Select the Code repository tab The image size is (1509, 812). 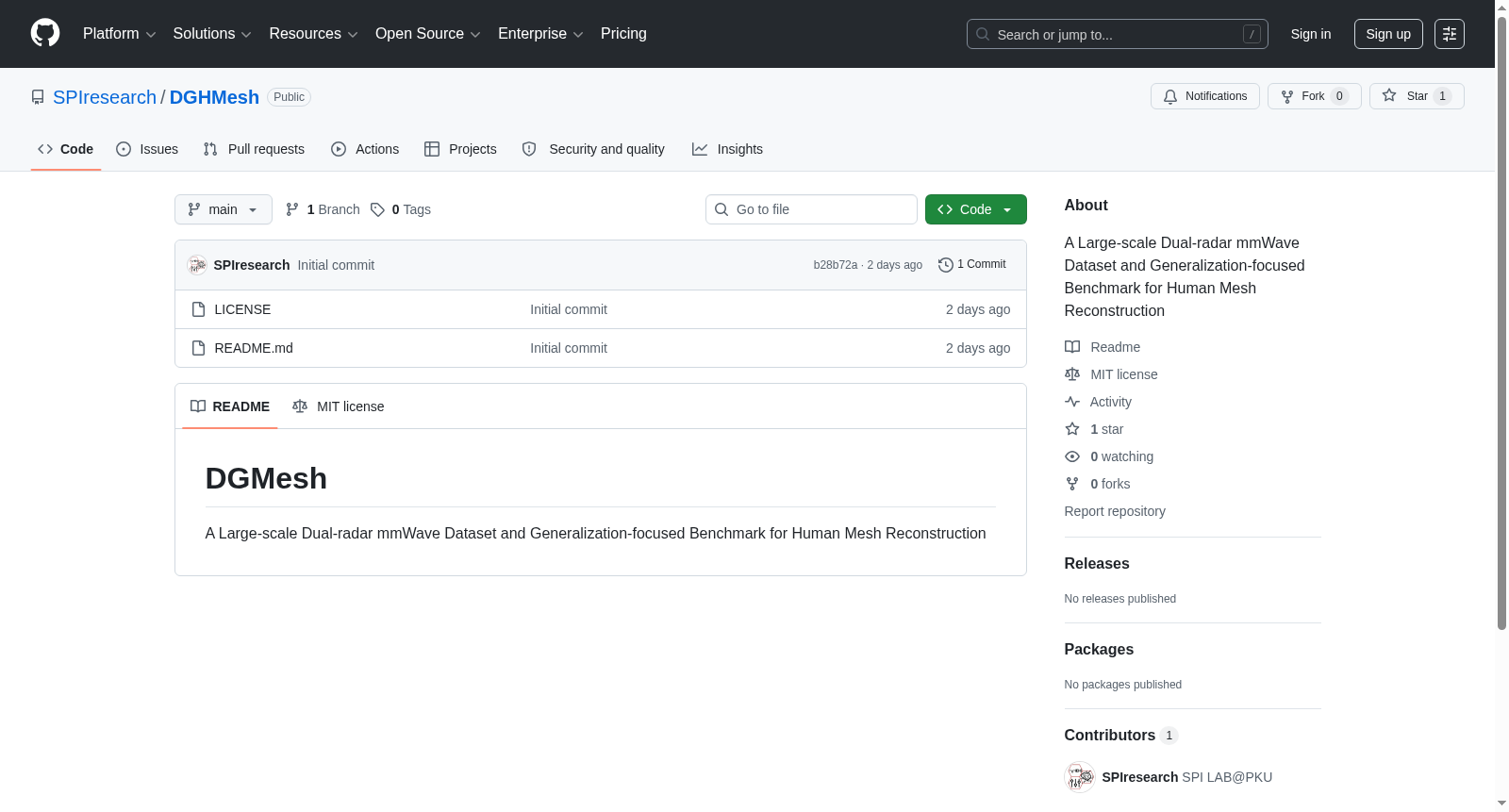pyautogui.click(x=66, y=149)
